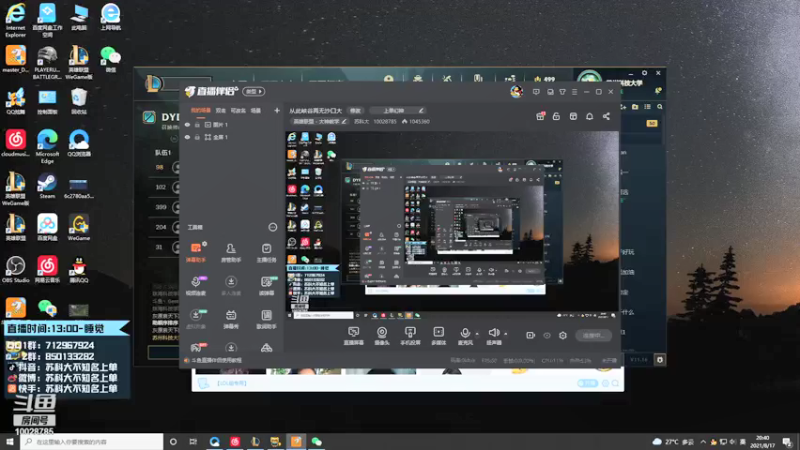Select the first scene tab (orange)
The height and width of the screenshot is (450, 800).
(x=201, y=110)
